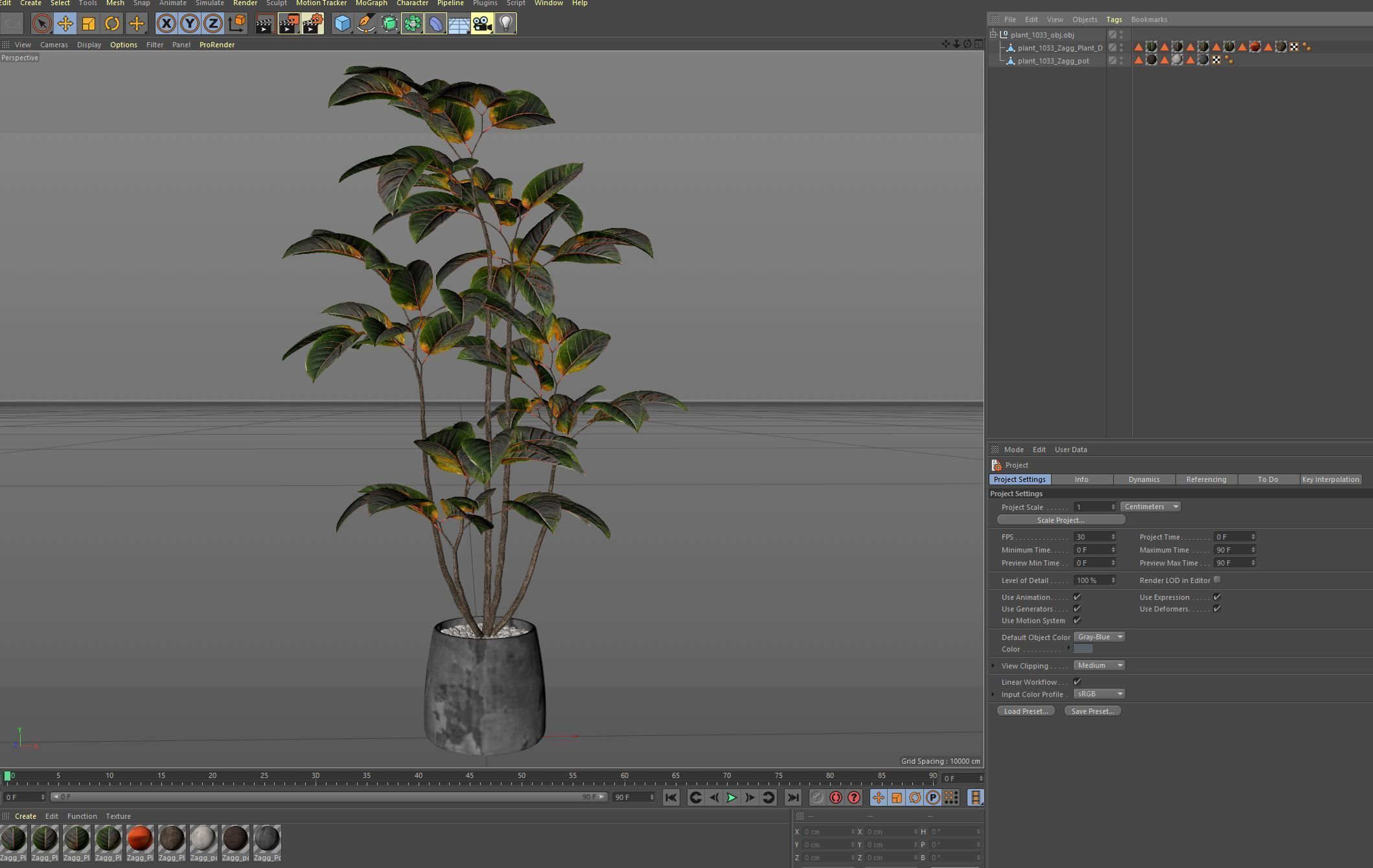This screenshot has height=868, width=1373.
Task: Toggle X axis lock
Action: 167,24
